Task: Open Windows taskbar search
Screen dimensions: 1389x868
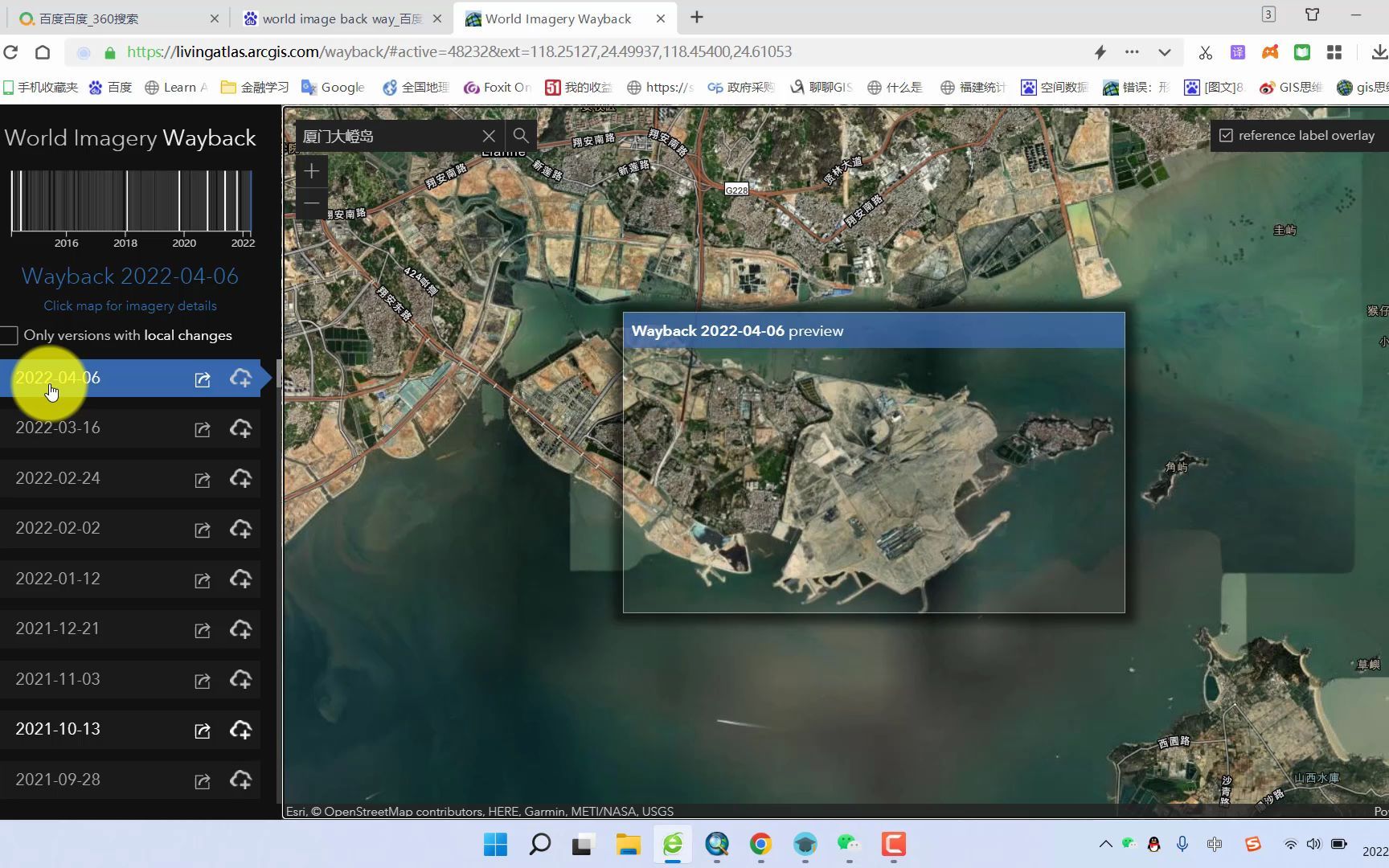Action: pyautogui.click(x=540, y=844)
